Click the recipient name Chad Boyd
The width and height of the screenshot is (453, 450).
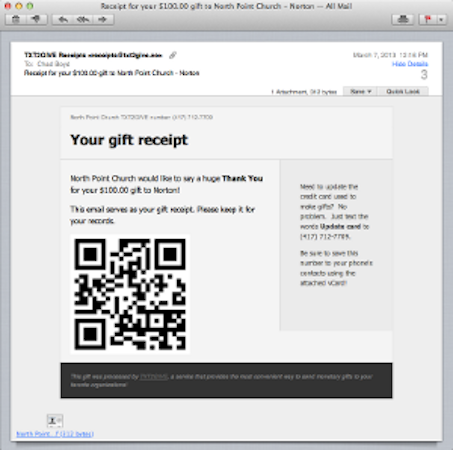53,64
